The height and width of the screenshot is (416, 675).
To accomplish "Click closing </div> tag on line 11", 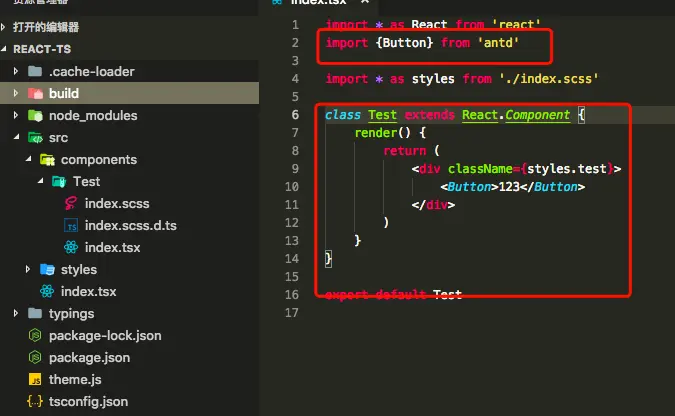I will pos(433,205).
